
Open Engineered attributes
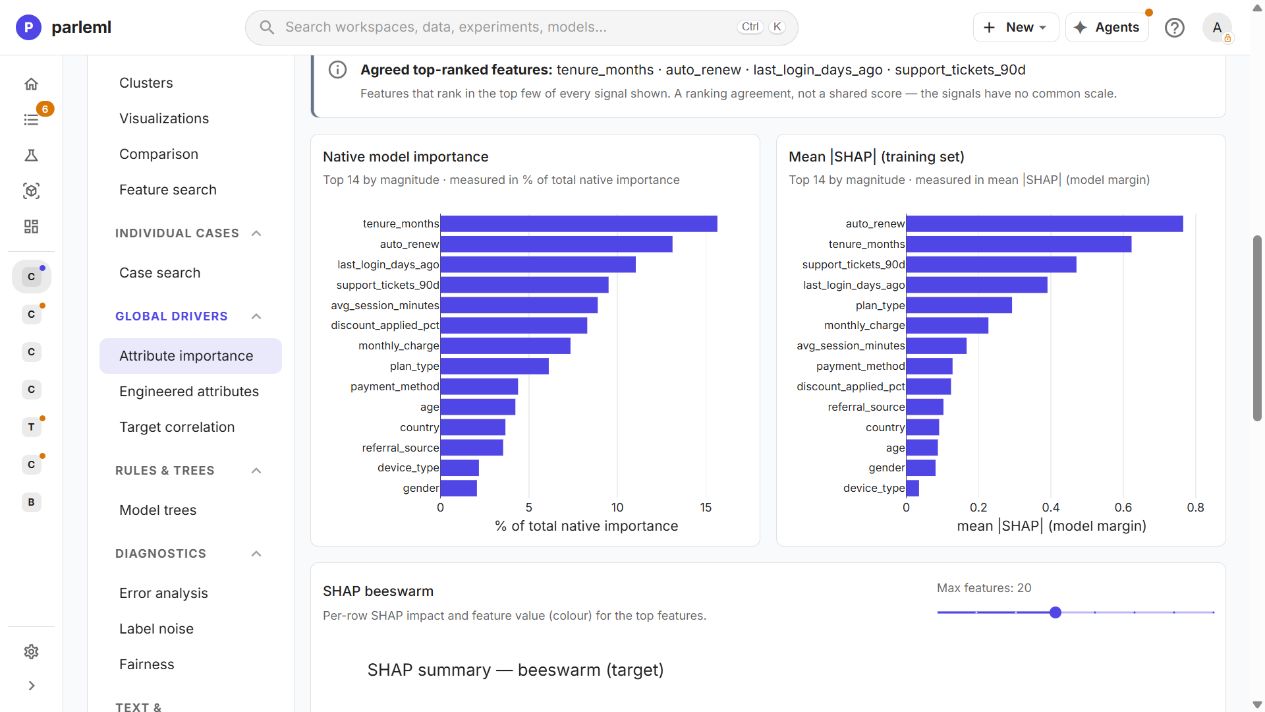tap(189, 391)
